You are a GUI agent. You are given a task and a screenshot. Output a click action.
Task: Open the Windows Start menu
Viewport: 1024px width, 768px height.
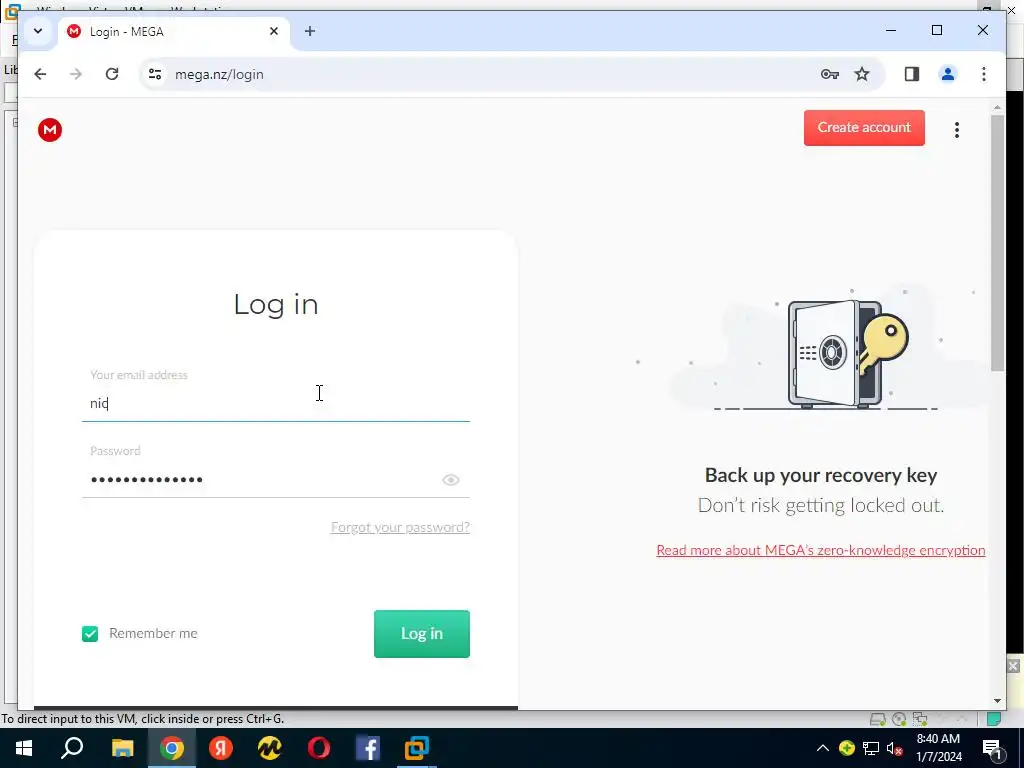tap(24, 748)
